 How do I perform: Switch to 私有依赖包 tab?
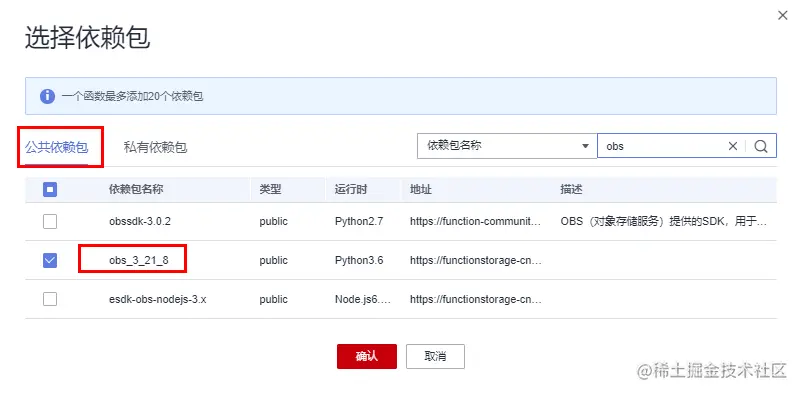tap(155, 148)
